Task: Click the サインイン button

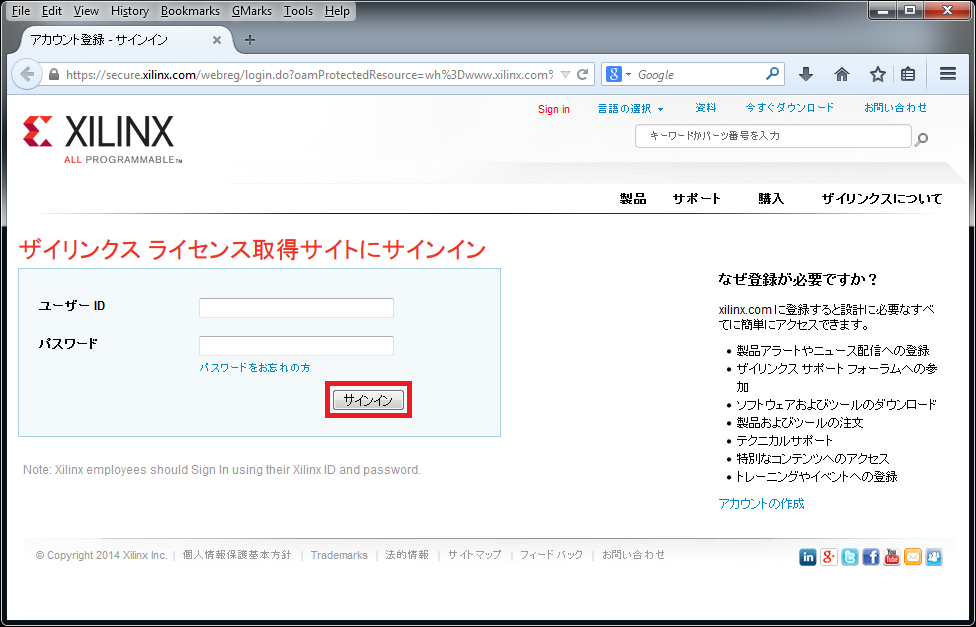Action: (x=368, y=400)
